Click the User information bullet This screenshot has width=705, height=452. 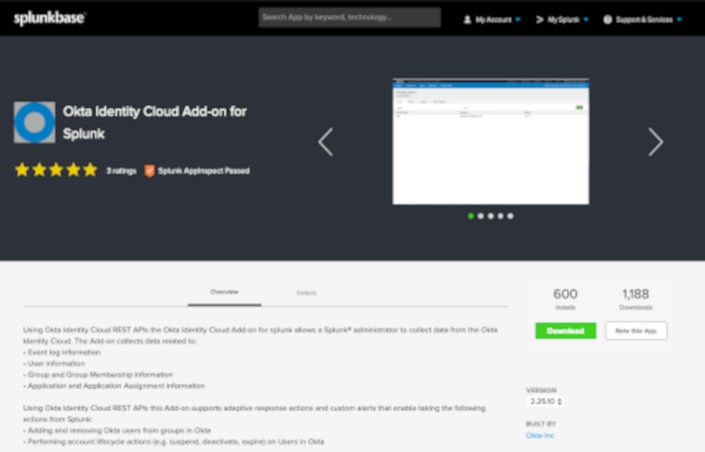point(54,363)
